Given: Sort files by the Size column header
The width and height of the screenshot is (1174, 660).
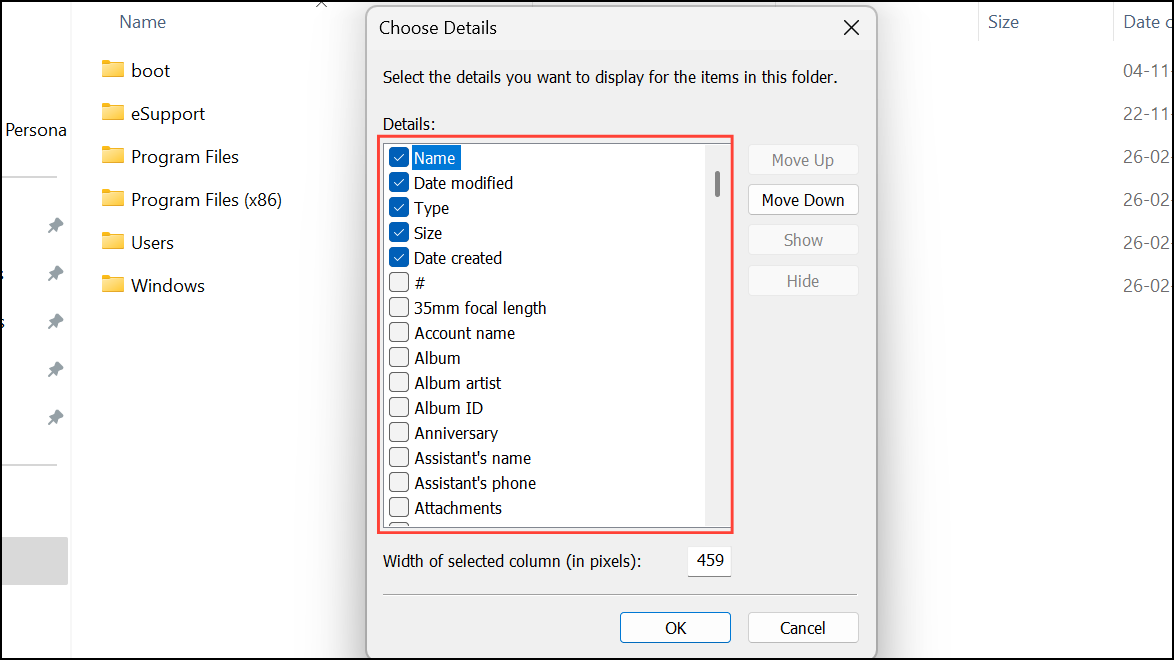Looking at the screenshot, I should 1003,21.
